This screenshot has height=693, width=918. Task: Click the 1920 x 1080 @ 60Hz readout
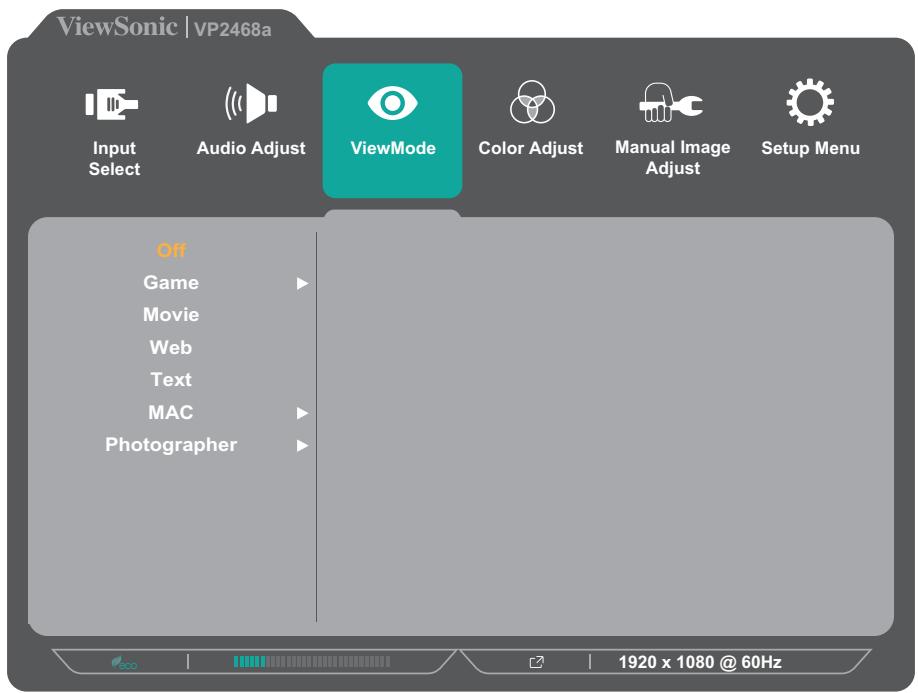pos(700,663)
